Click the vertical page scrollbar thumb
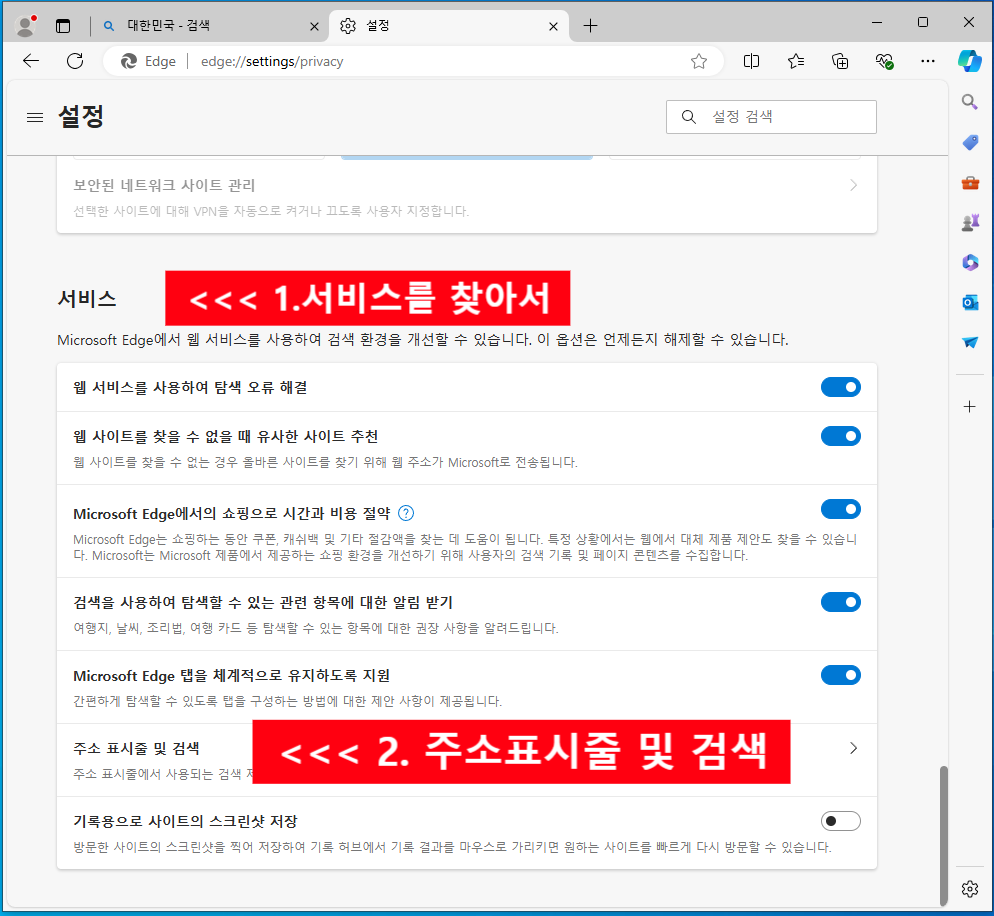994x916 pixels. 943,835
